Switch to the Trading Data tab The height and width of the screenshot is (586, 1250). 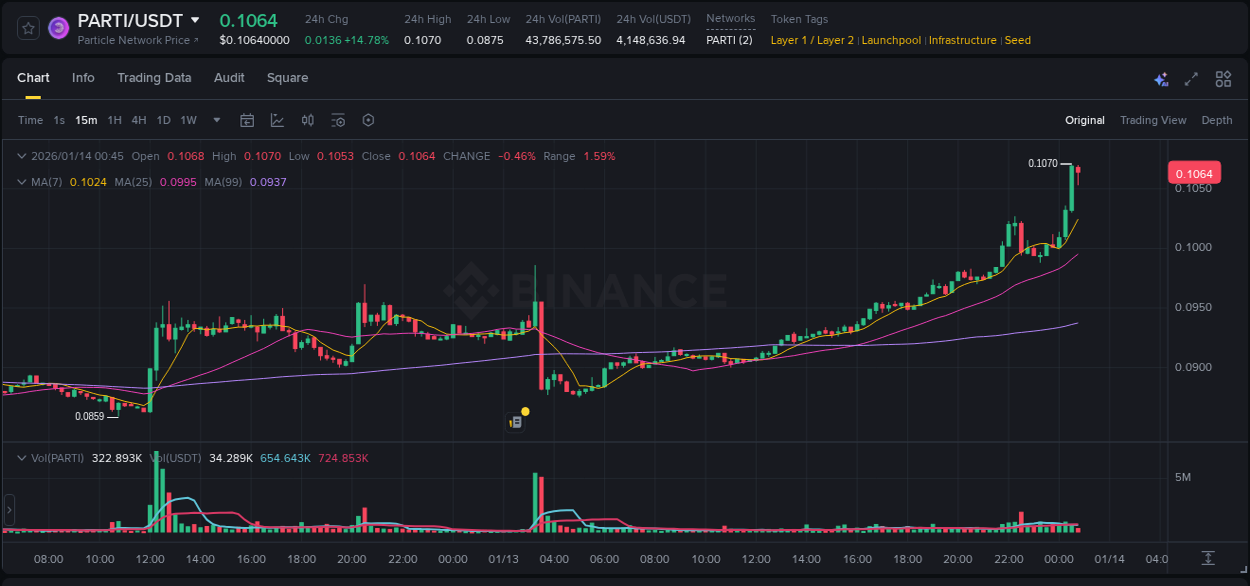(x=154, y=78)
